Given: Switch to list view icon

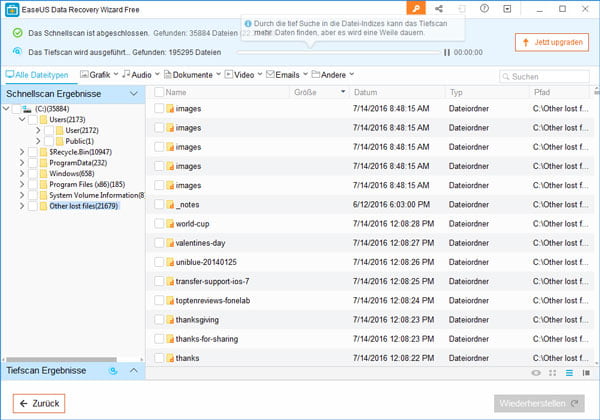Looking at the screenshot, I should coord(569,373).
